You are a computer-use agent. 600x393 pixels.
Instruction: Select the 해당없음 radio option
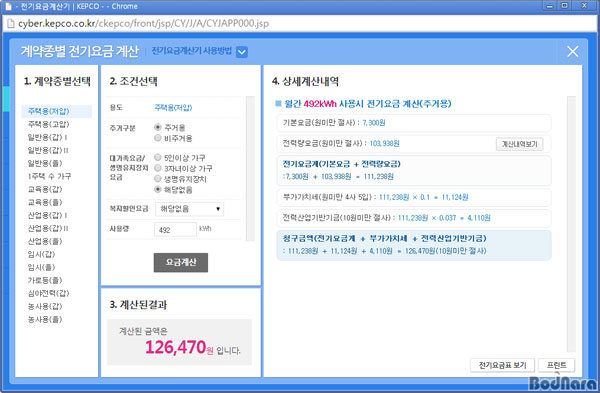(158, 189)
